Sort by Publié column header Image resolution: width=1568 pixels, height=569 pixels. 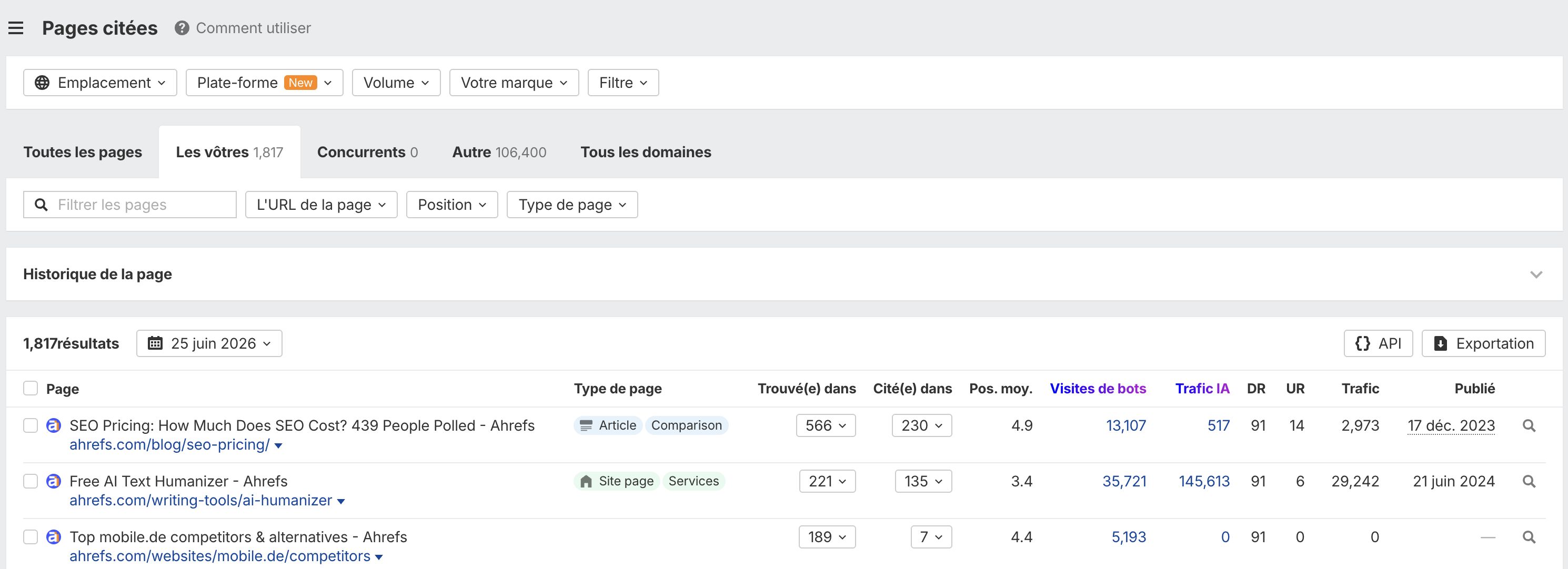pos(1474,388)
